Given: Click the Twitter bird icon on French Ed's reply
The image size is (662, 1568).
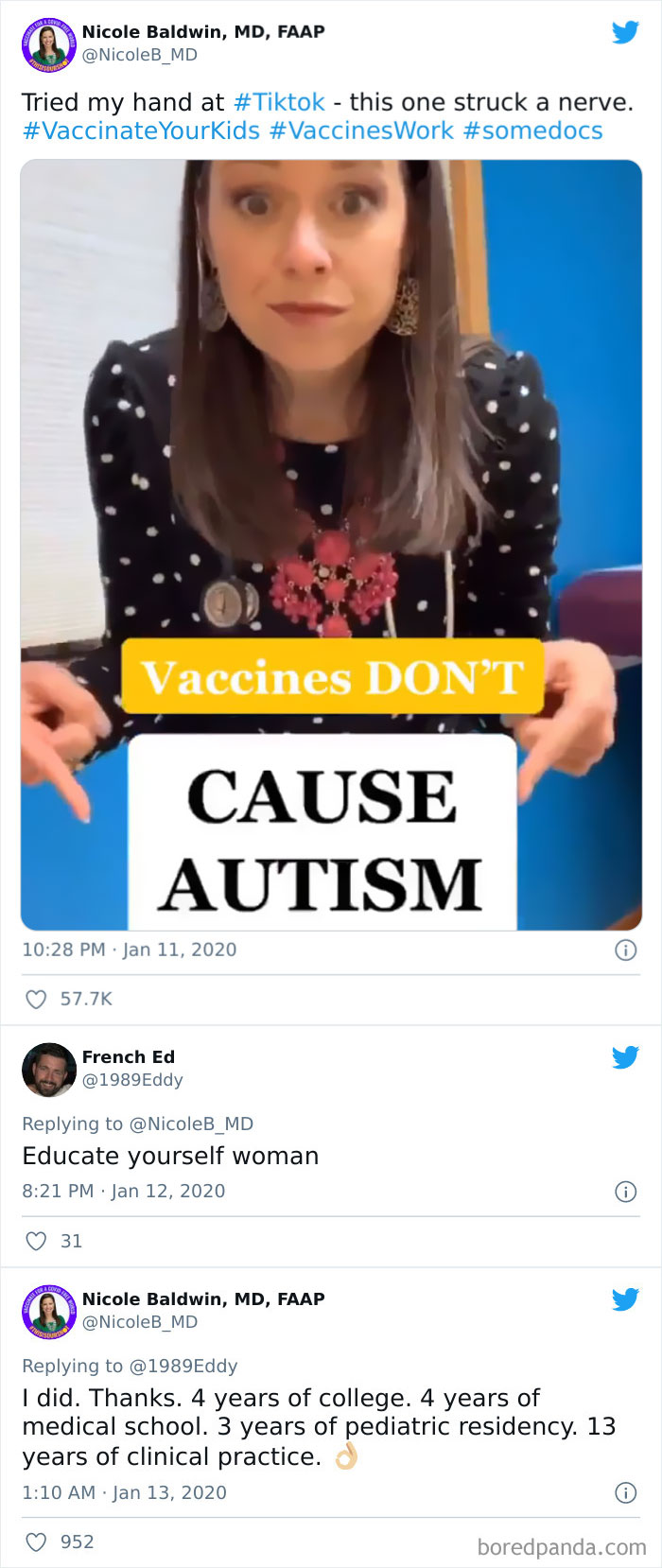Looking at the screenshot, I should pyautogui.click(x=625, y=1057).
